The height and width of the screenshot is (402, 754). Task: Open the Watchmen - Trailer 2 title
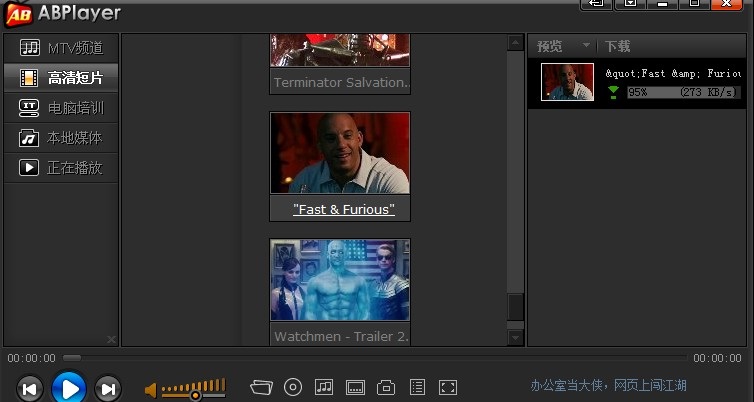[x=341, y=337]
